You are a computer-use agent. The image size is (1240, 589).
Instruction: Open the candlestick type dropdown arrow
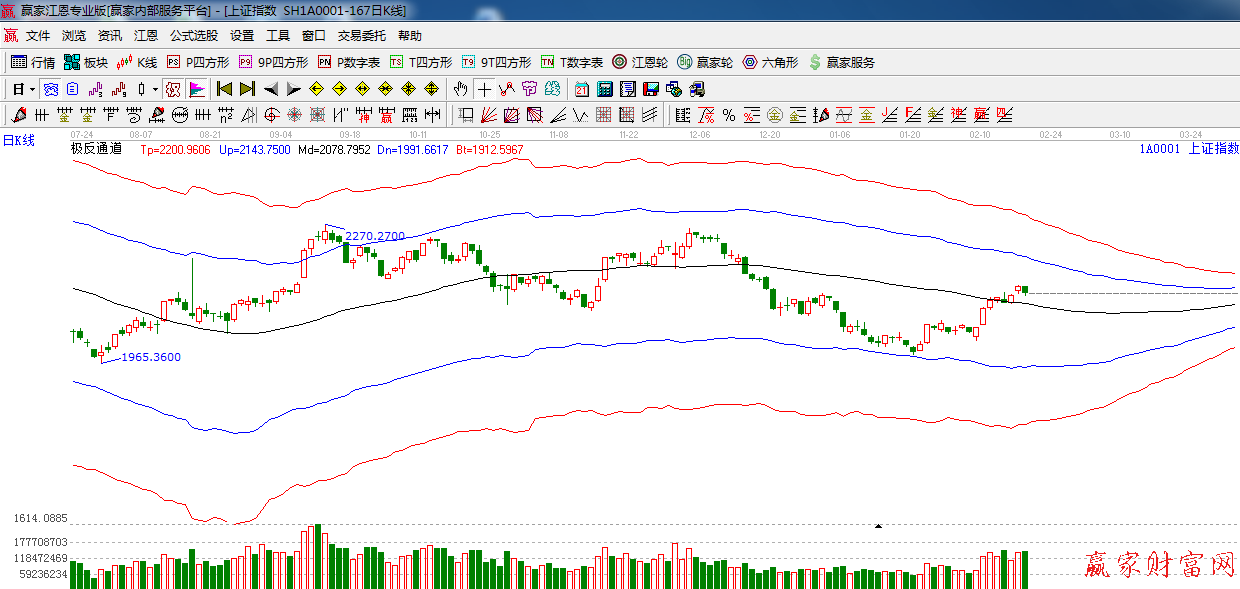pos(154,89)
